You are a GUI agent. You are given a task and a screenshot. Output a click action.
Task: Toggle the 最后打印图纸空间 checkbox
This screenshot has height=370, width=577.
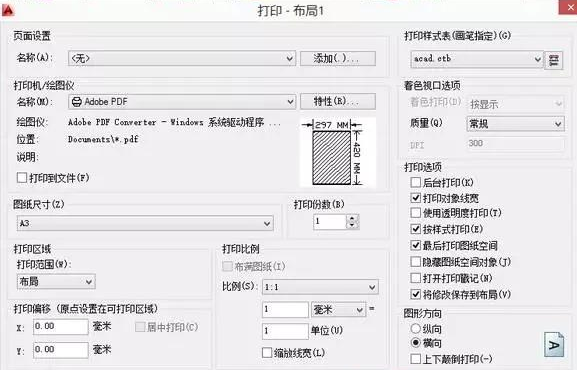click(x=415, y=245)
